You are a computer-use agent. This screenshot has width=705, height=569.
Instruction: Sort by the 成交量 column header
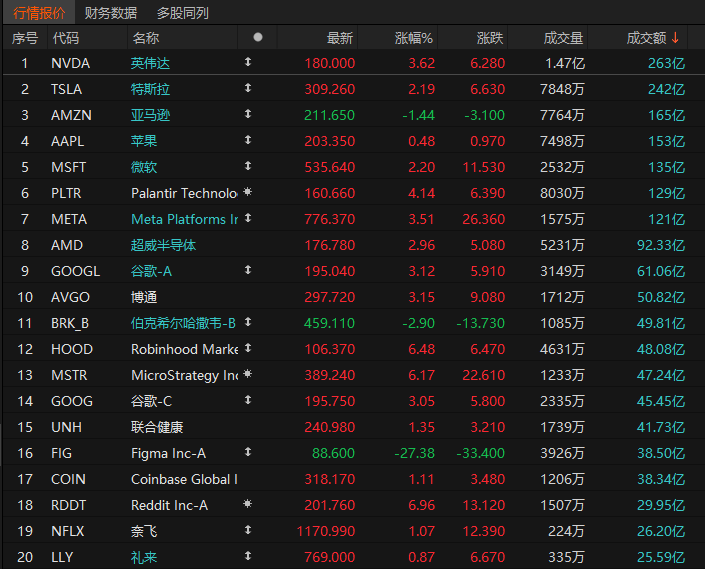[563, 38]
